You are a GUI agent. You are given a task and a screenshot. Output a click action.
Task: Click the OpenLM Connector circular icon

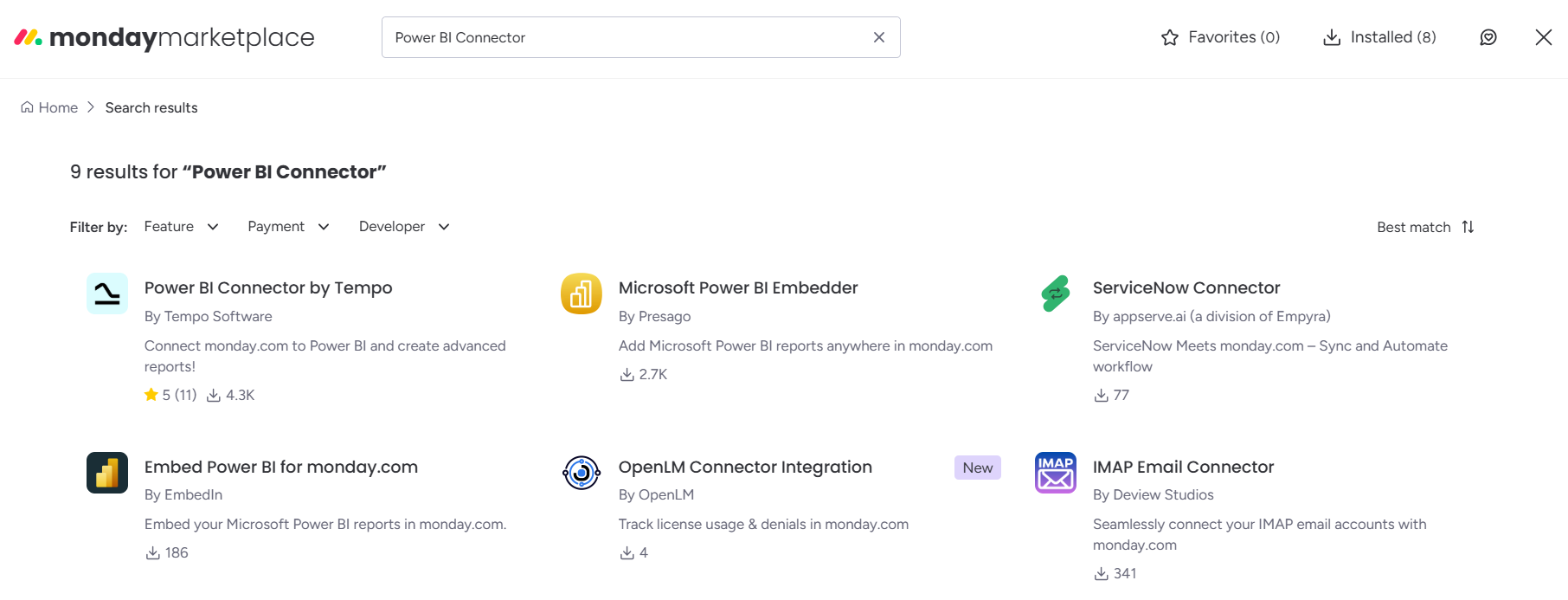(x=582, y=473)
